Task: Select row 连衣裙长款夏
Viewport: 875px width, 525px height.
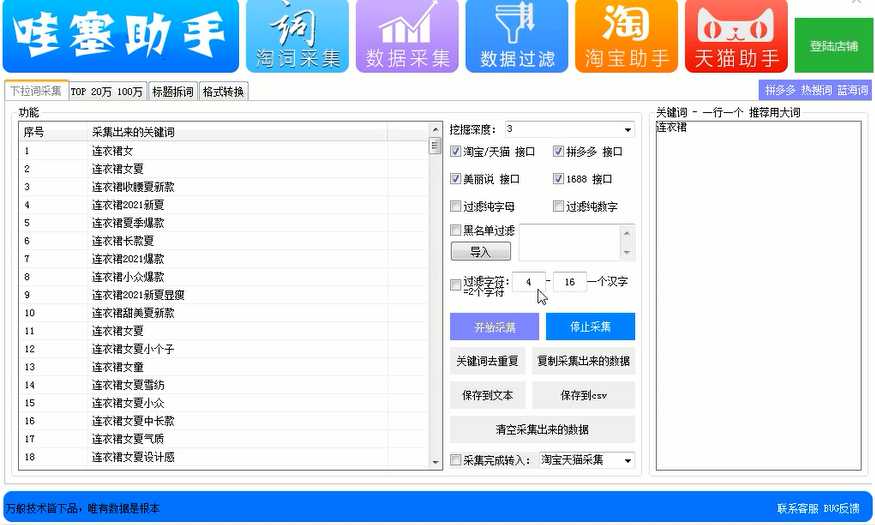Action: tap(223, 240)
